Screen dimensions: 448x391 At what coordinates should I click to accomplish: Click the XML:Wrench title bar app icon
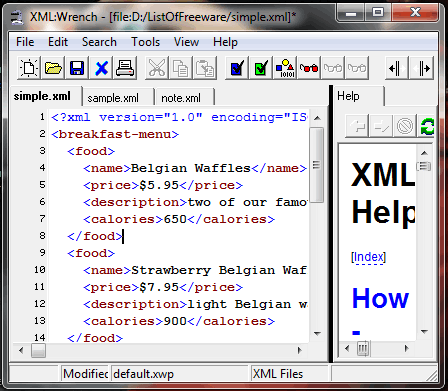pos(17,17)
